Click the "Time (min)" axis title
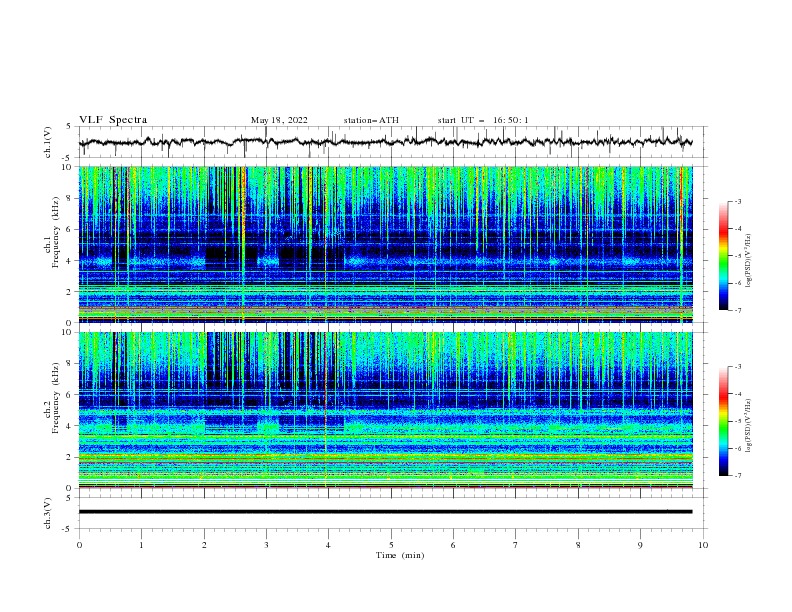The image size is (792, 612). click(x=400, y=555)
